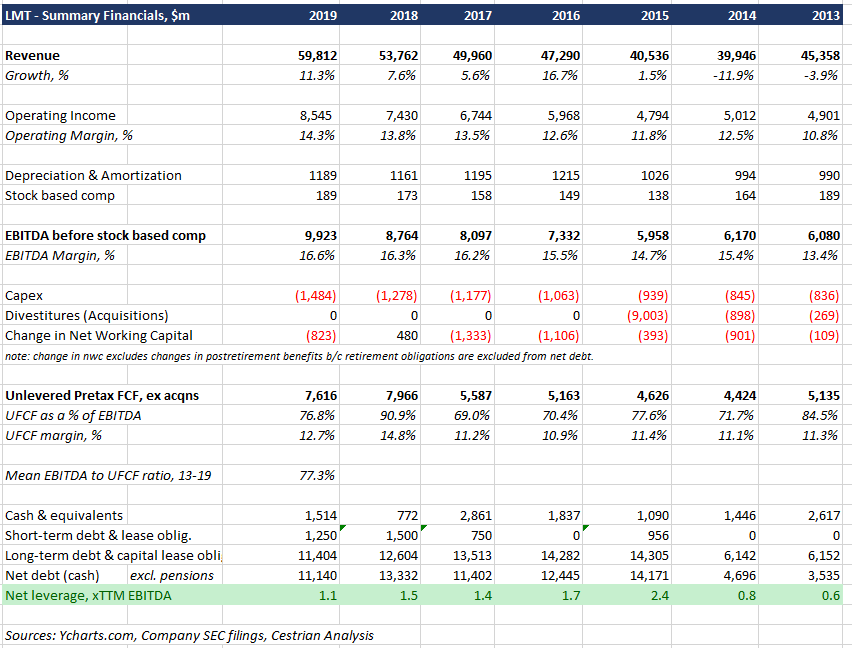
Task: Select 2018 operating income 7,430
Action: coord(402,116)
